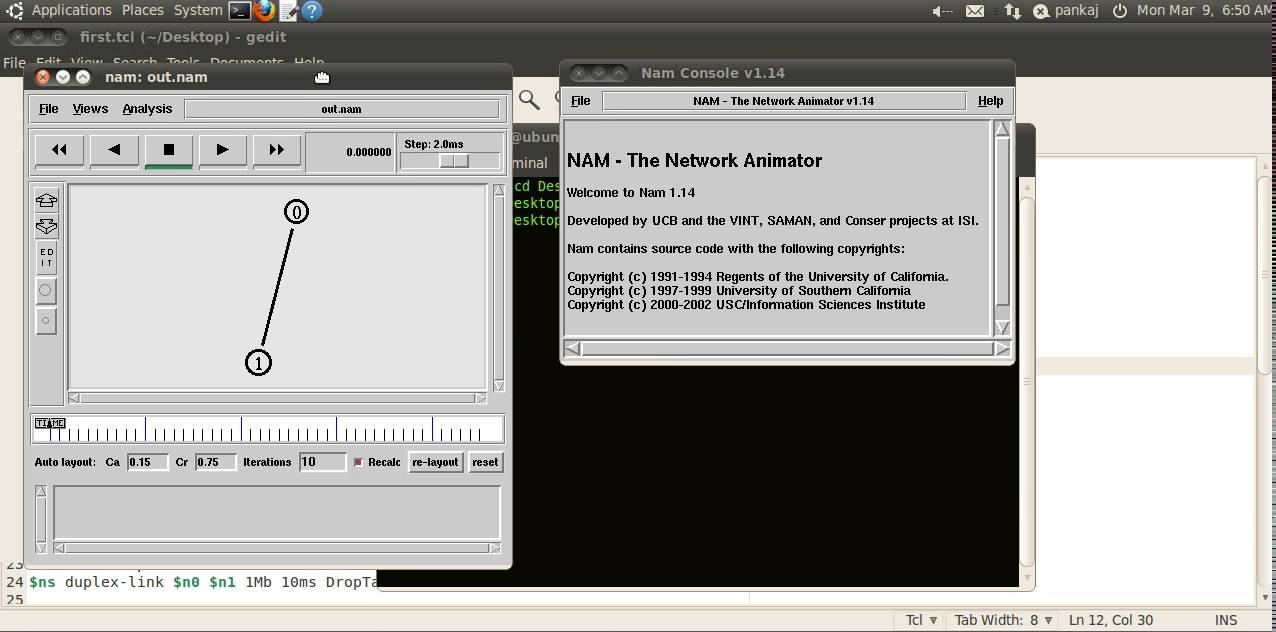Click the zoom in icon in nam sidebar
The height and width of the screenshot is (632, 1276).
(x=46, y=200)
